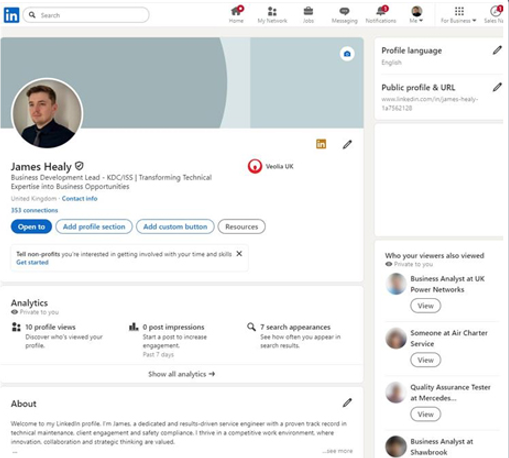509x458 pixels.
Task: Open the Messaging icon
Action: click(x=344, y=15)
